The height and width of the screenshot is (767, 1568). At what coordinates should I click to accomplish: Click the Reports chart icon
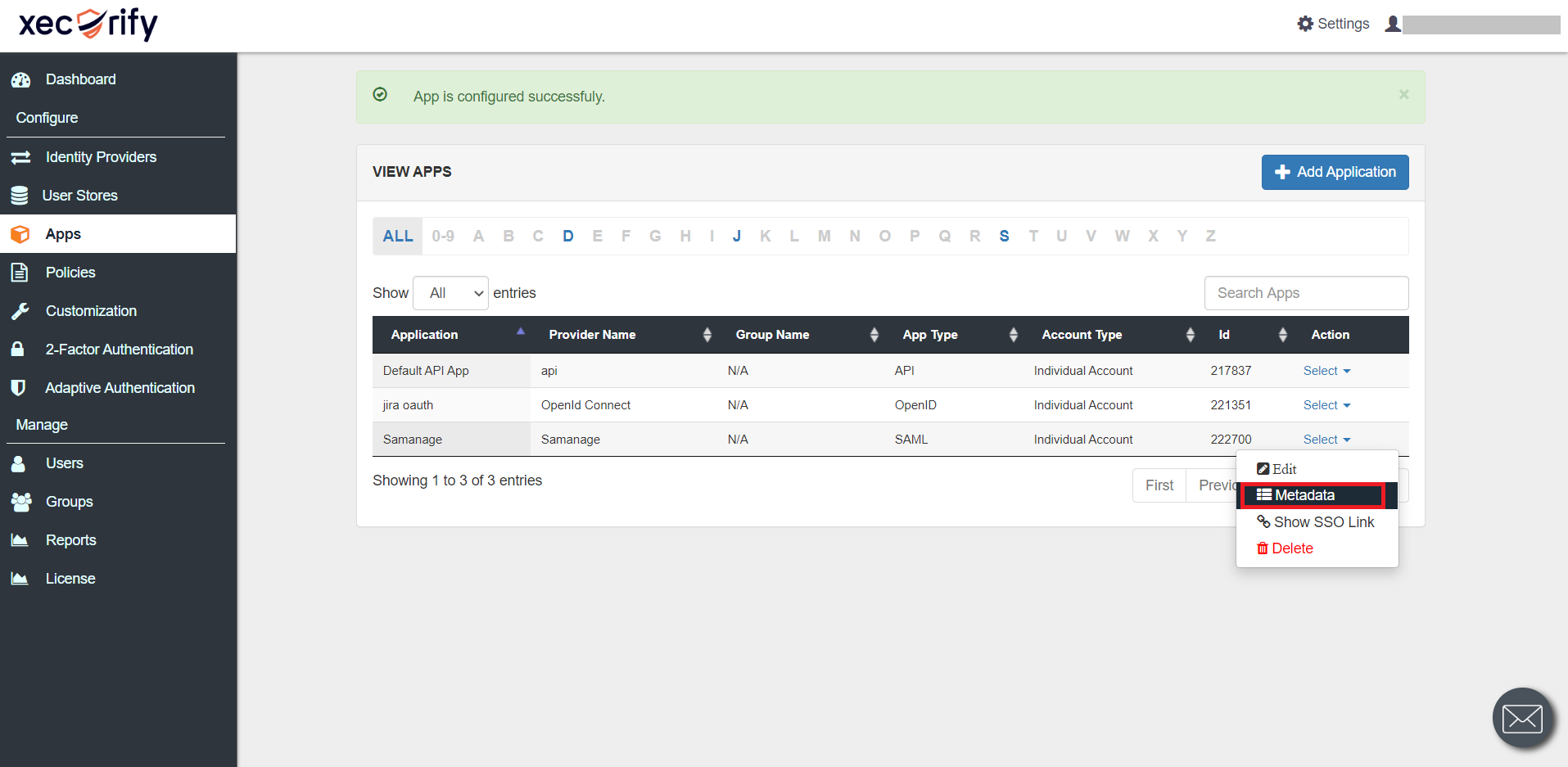tap(20, 539)
